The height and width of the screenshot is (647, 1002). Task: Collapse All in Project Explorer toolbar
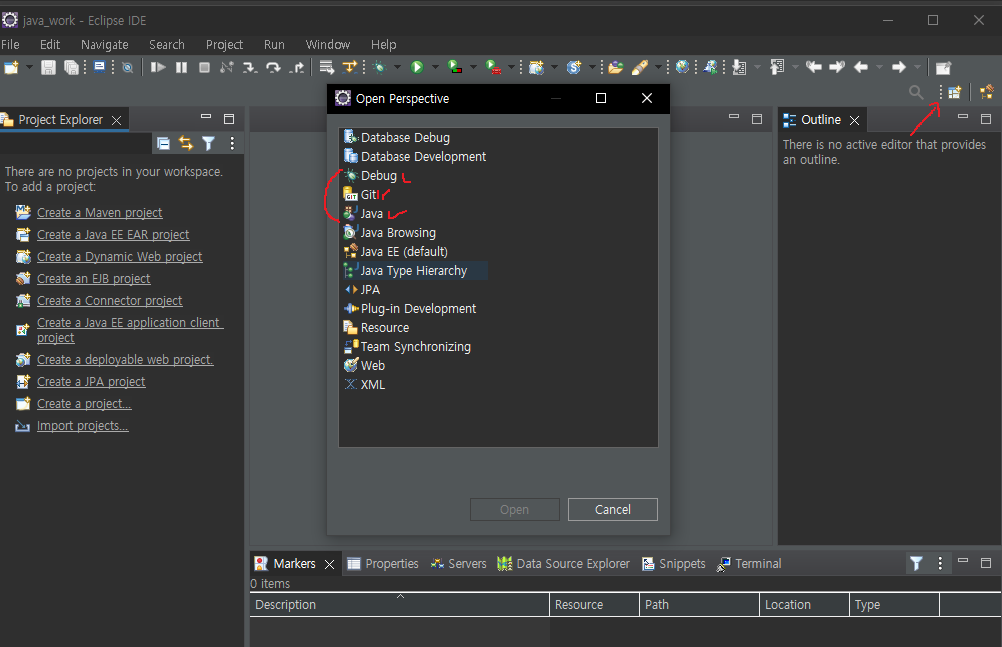point(164,143)
